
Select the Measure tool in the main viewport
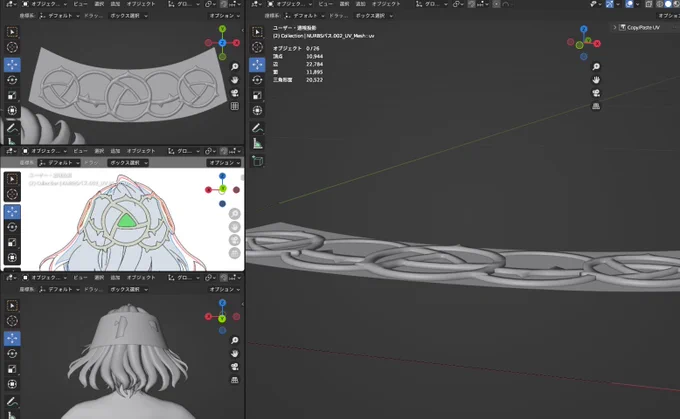point(257,144)
